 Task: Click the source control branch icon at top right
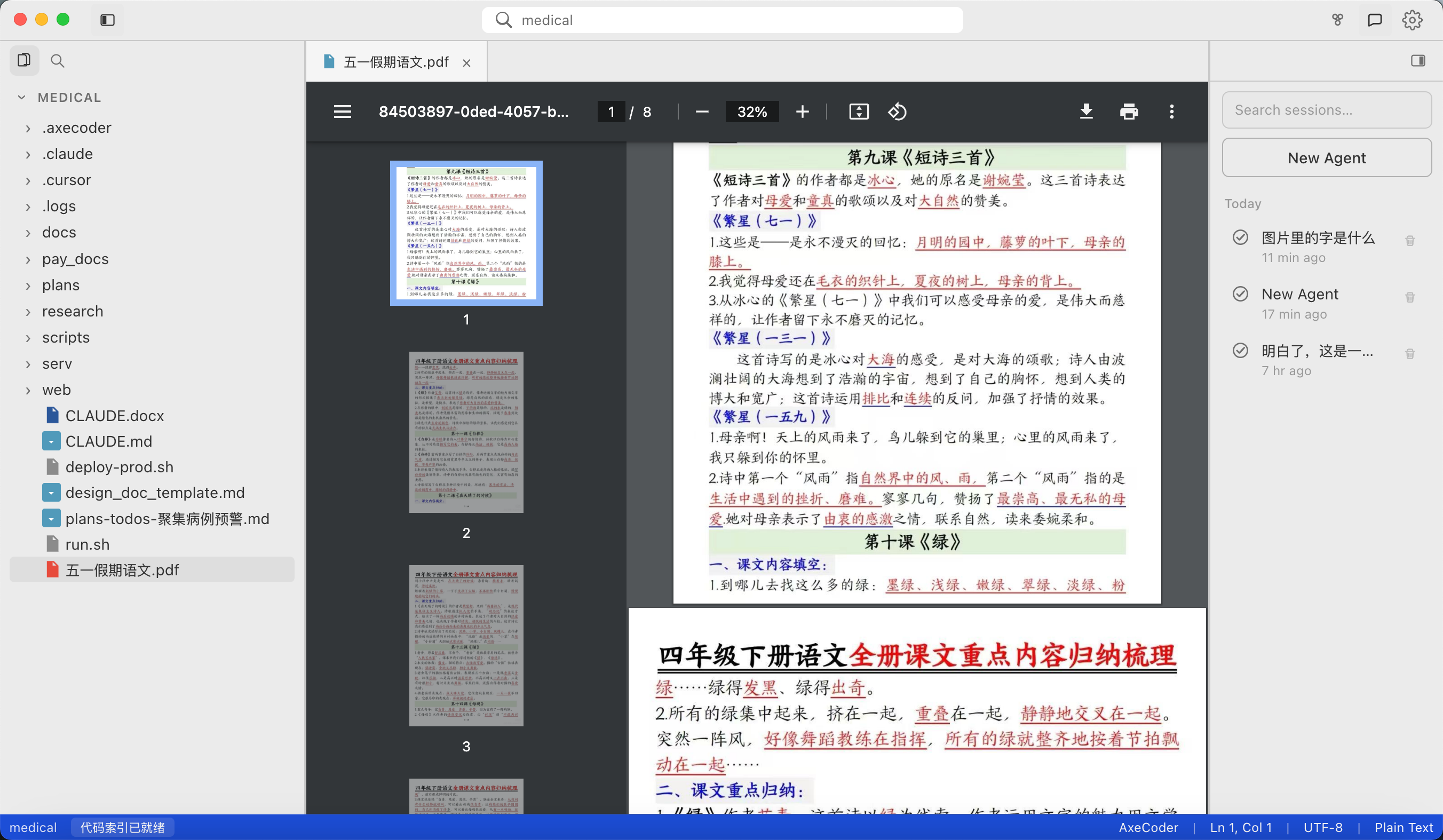1338,20
